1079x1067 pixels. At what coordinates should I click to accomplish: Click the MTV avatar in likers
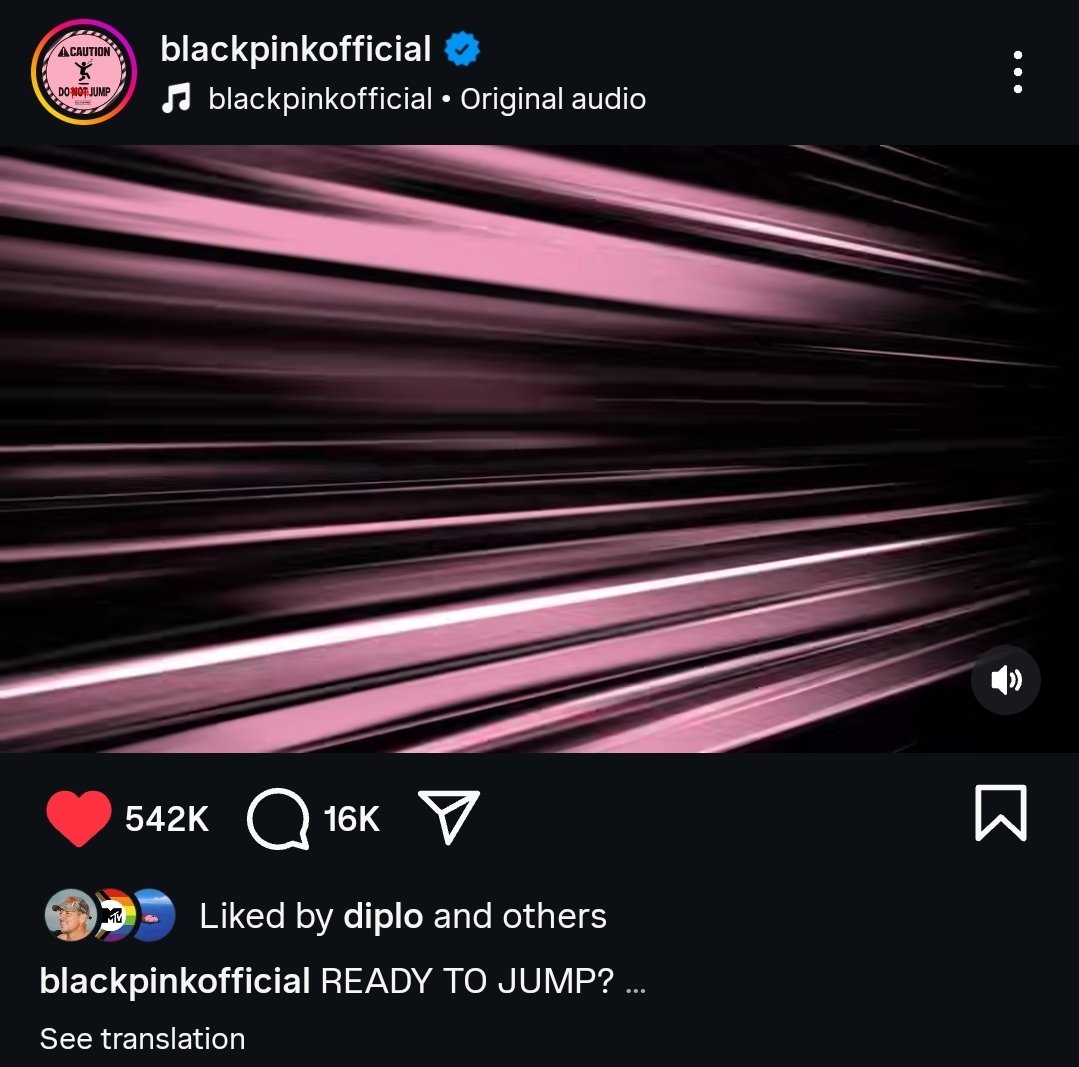pyautogui.click(x=115, y=915)
